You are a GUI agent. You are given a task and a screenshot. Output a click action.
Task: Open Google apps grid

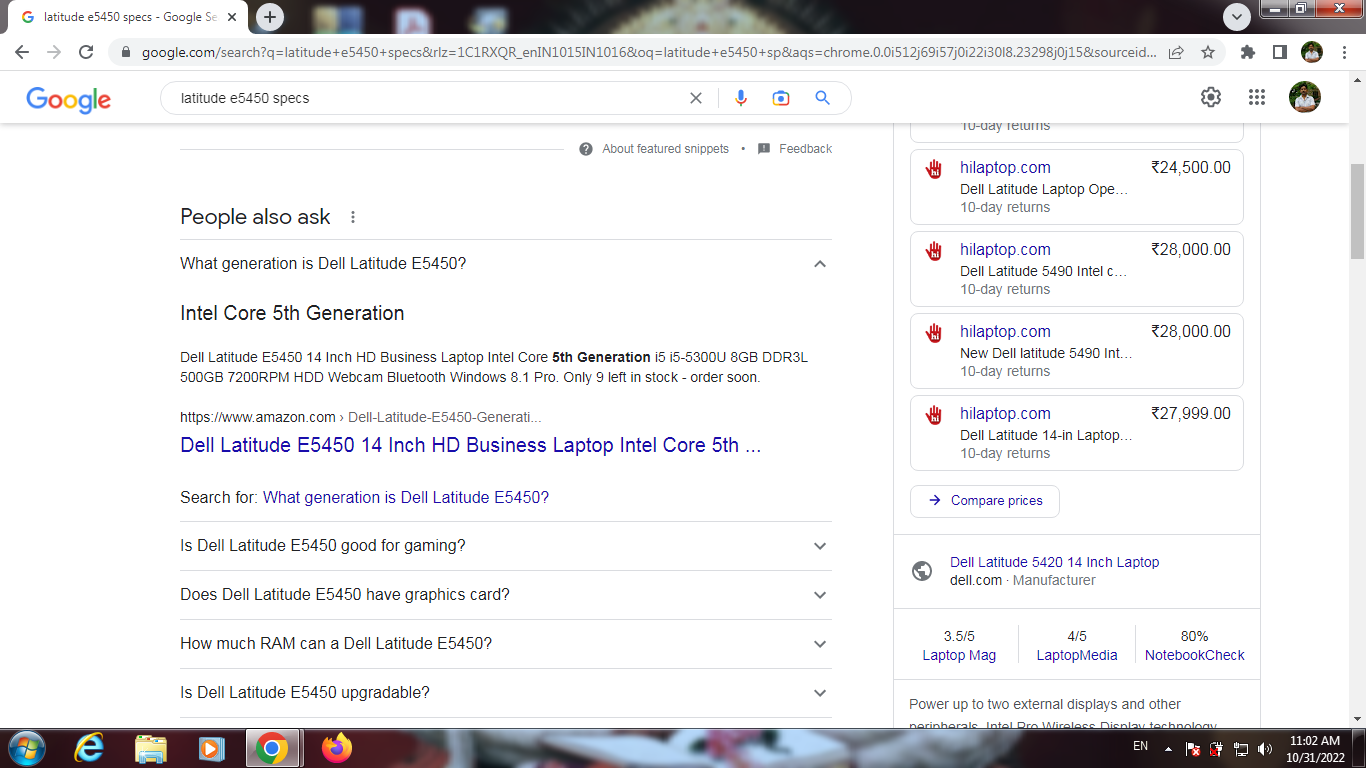[1257, 97]
